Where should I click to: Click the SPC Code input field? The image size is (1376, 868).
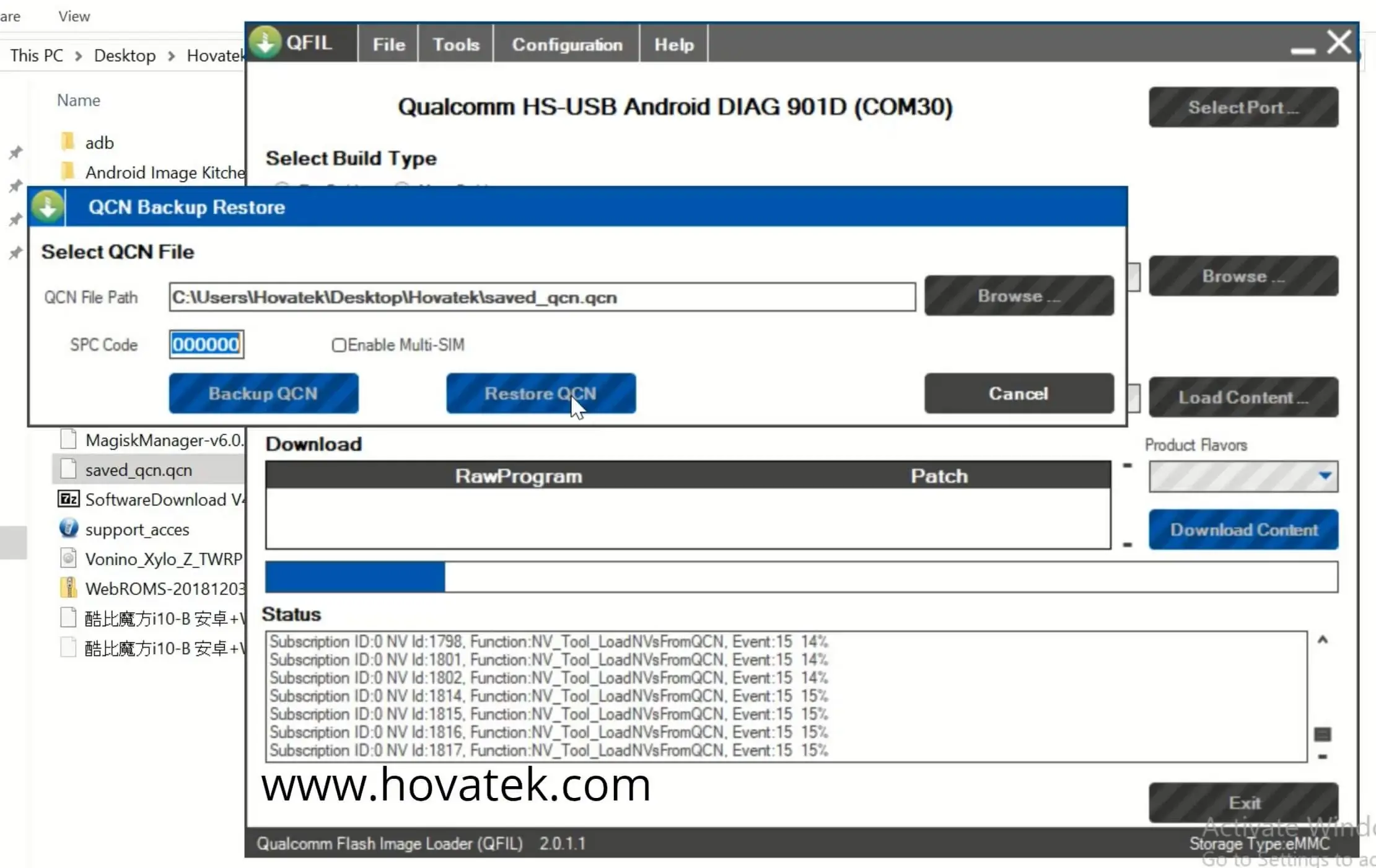[x=206, y=344]
